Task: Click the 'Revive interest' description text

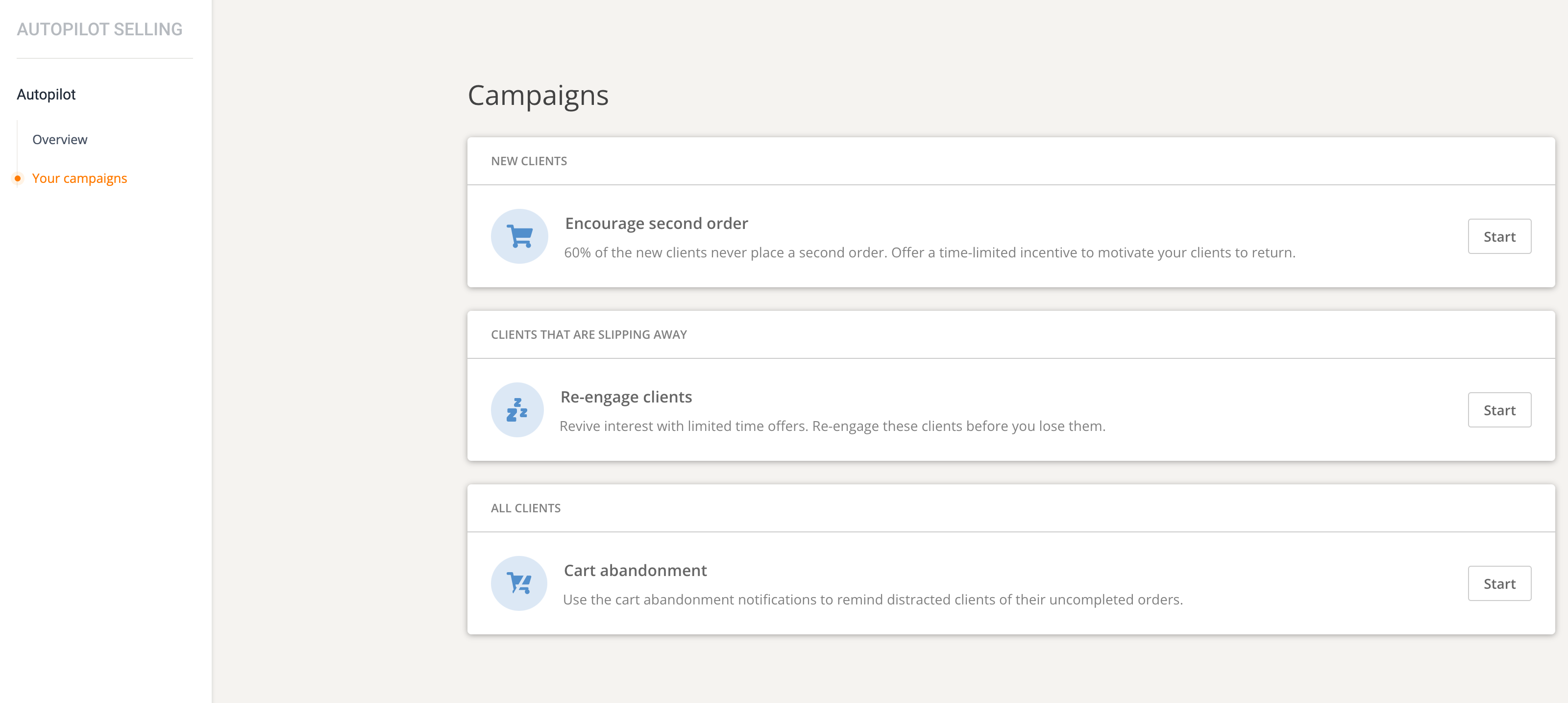Action: (x=832, y=427)
